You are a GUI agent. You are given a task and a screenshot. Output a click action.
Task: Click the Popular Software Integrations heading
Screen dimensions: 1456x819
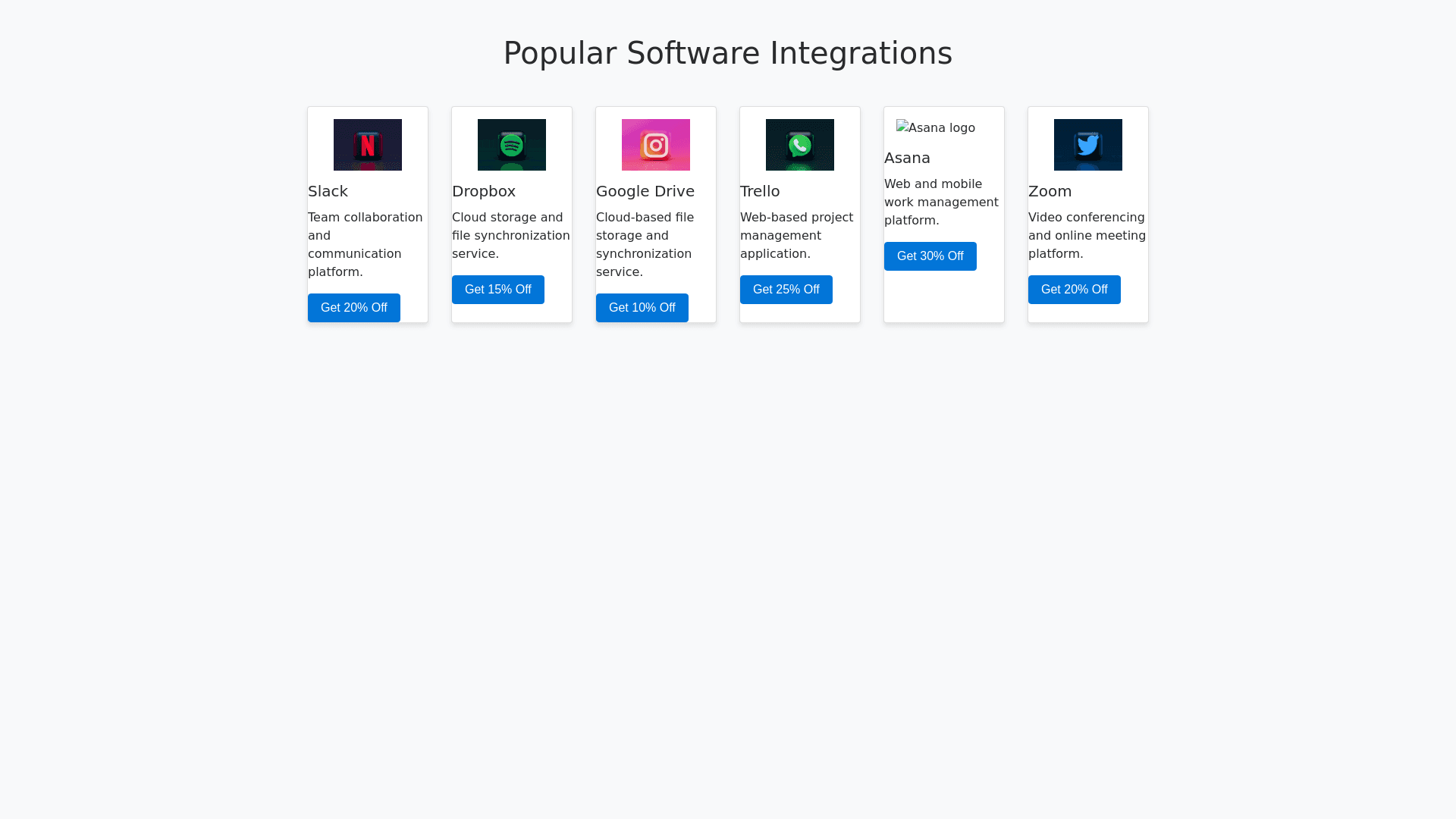click(728, 53)
